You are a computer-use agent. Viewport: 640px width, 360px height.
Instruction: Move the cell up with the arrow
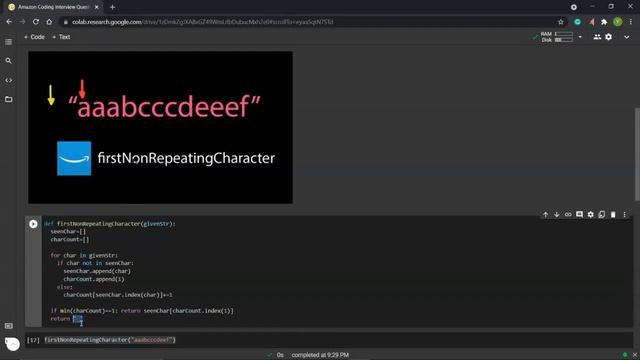coord(545,214)
